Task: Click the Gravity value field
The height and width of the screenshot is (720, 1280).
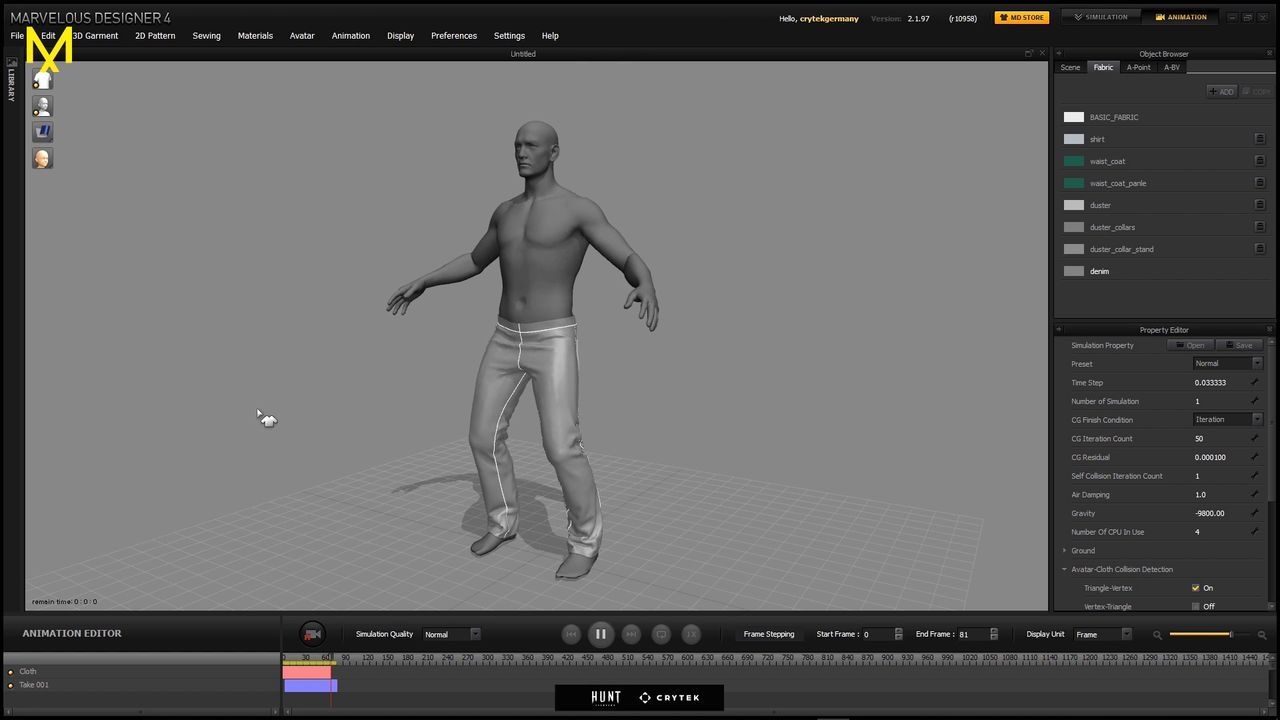Action: (1219, 513)
